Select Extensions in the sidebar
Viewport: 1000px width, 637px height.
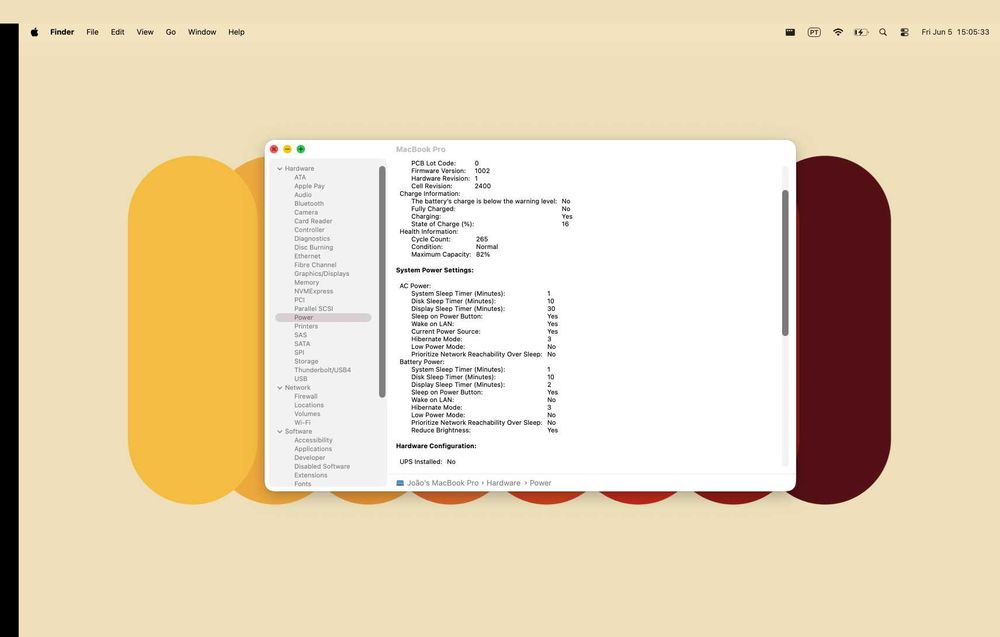coord(311,476)
